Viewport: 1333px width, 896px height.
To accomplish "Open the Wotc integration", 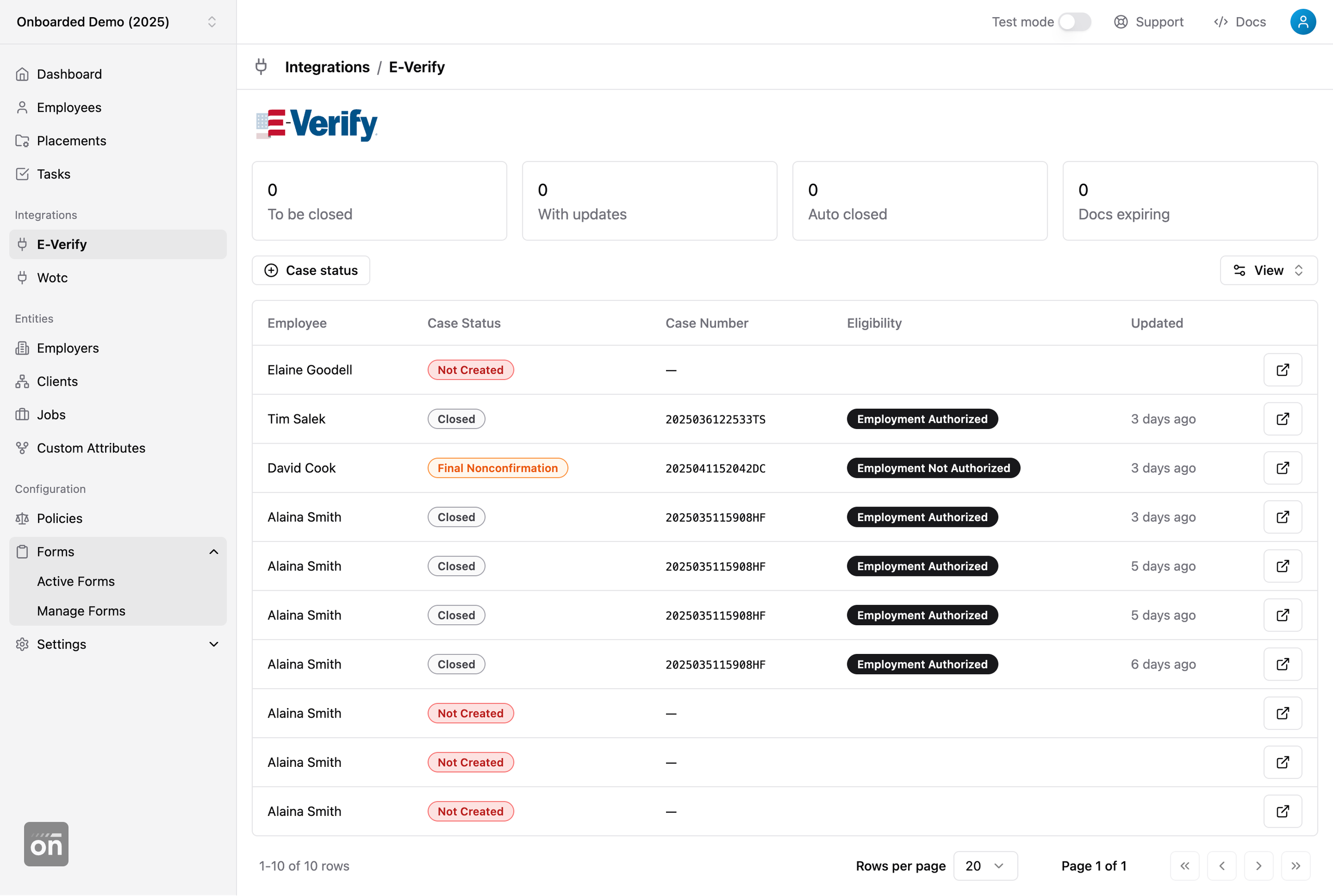I will coord(118,277).
